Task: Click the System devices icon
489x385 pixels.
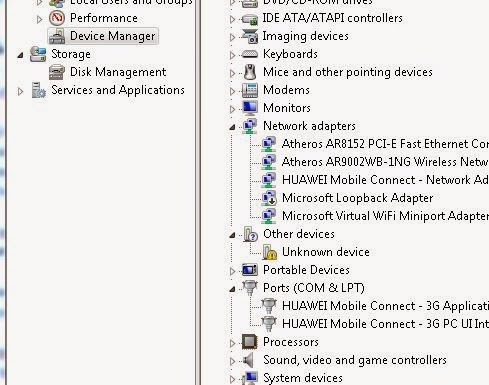Action: tap(250, 378)
